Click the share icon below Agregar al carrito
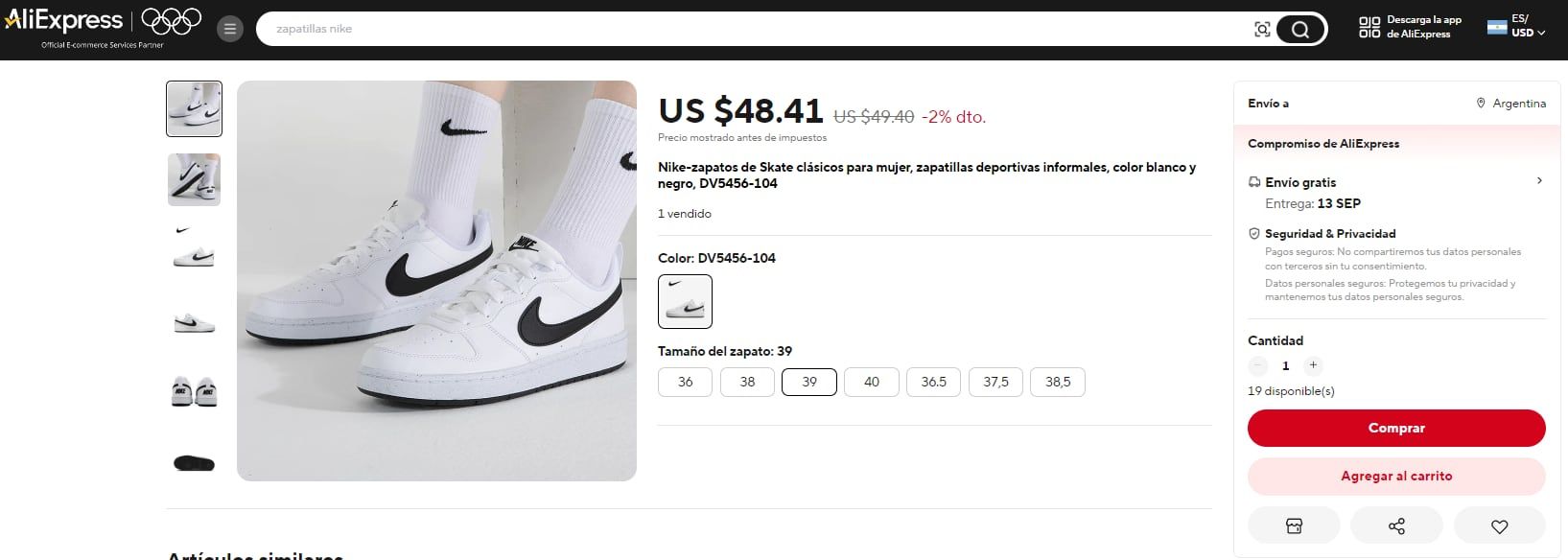 pyautogui.click(x=1396, y=525)
